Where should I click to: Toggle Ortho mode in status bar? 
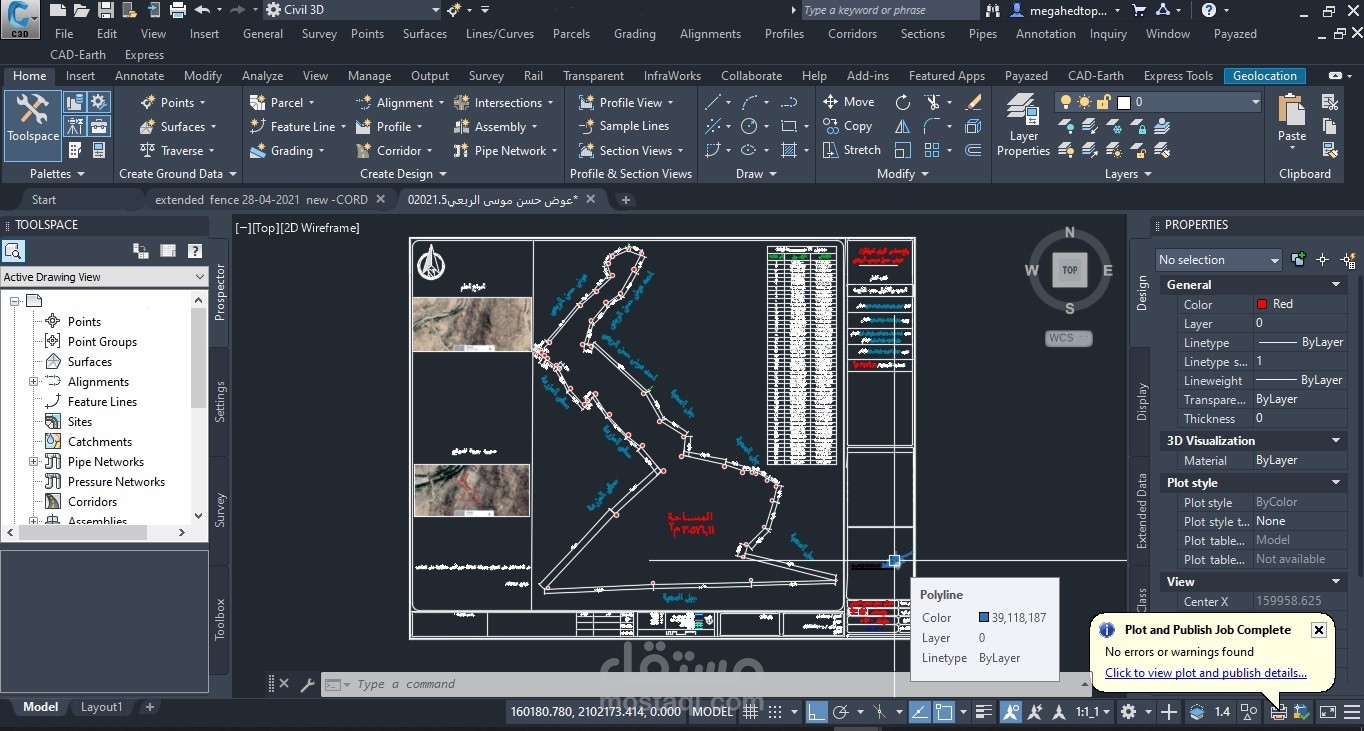pos(817,712)
